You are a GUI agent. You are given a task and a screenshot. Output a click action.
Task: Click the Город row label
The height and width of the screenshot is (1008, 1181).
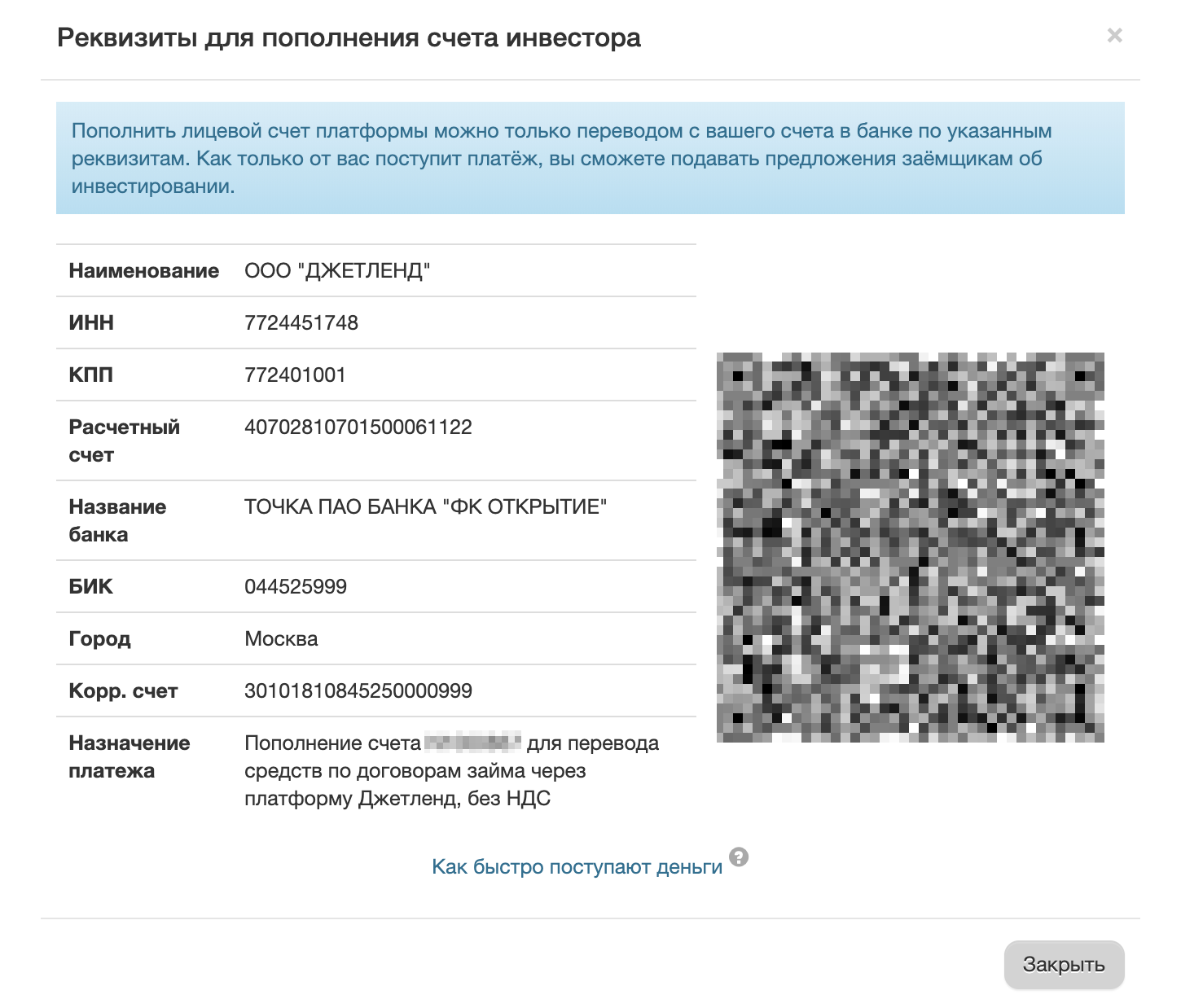(x=99, y=638)
